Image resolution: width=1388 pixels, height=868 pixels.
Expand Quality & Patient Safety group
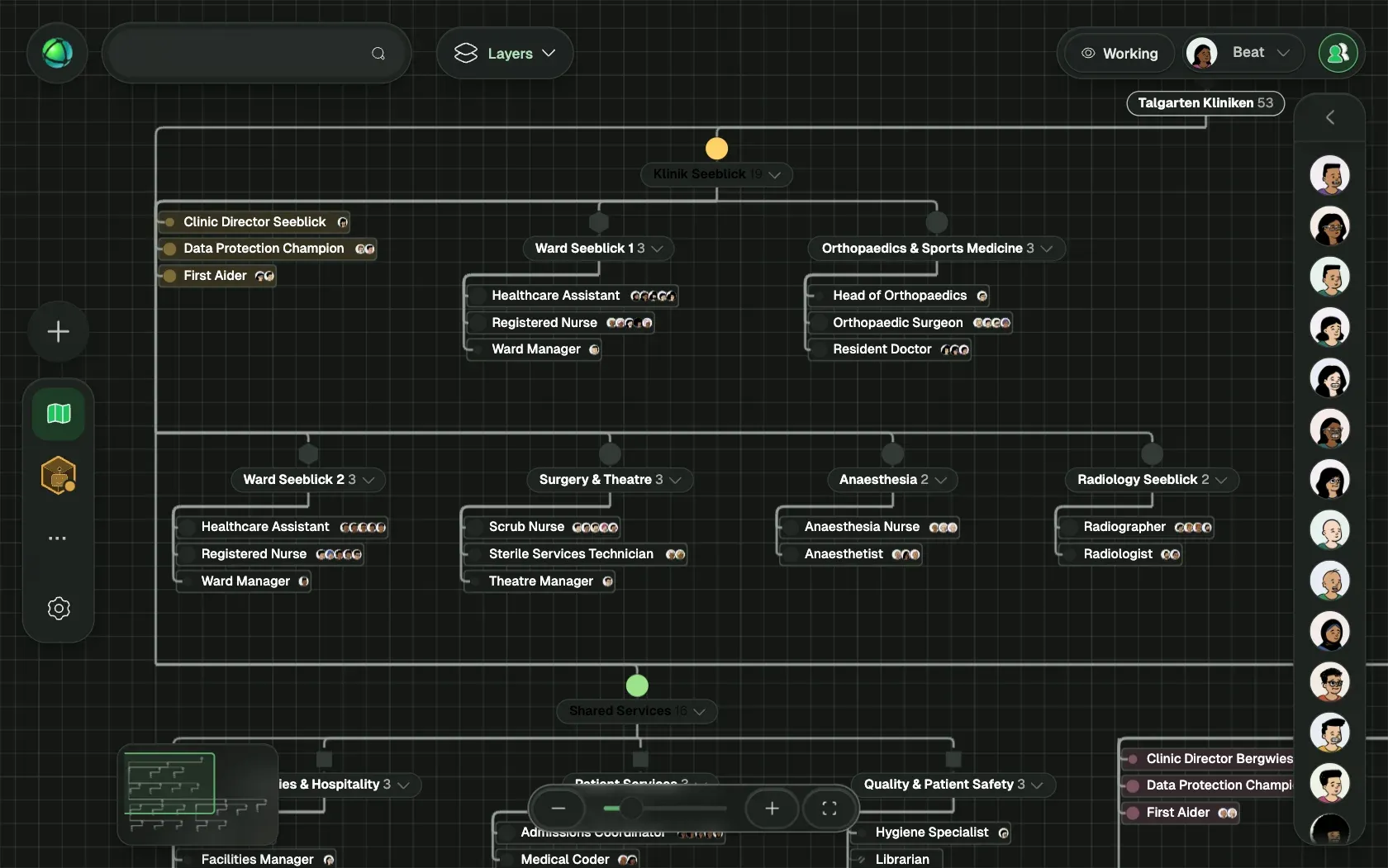pyautogui.click(x=1038, y=785)
